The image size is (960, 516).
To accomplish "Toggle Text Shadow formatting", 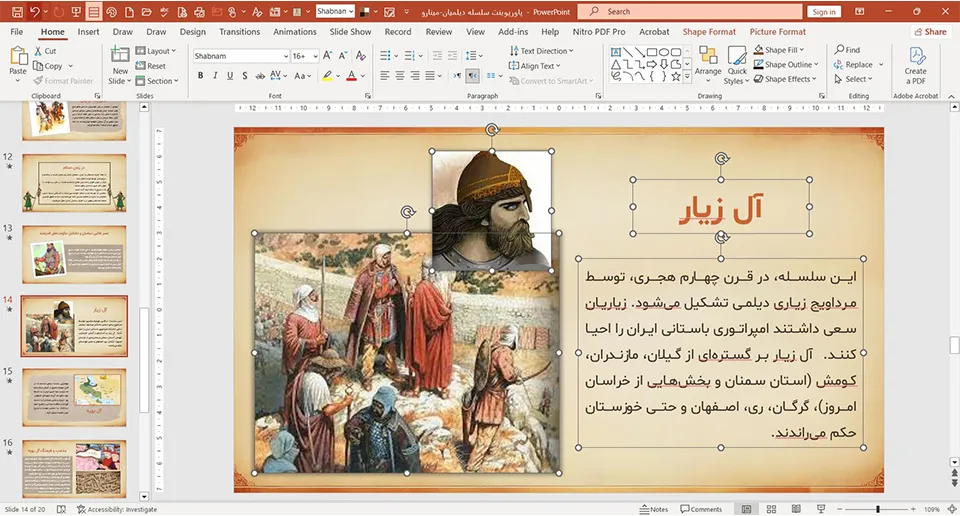I will click(245, 76).
